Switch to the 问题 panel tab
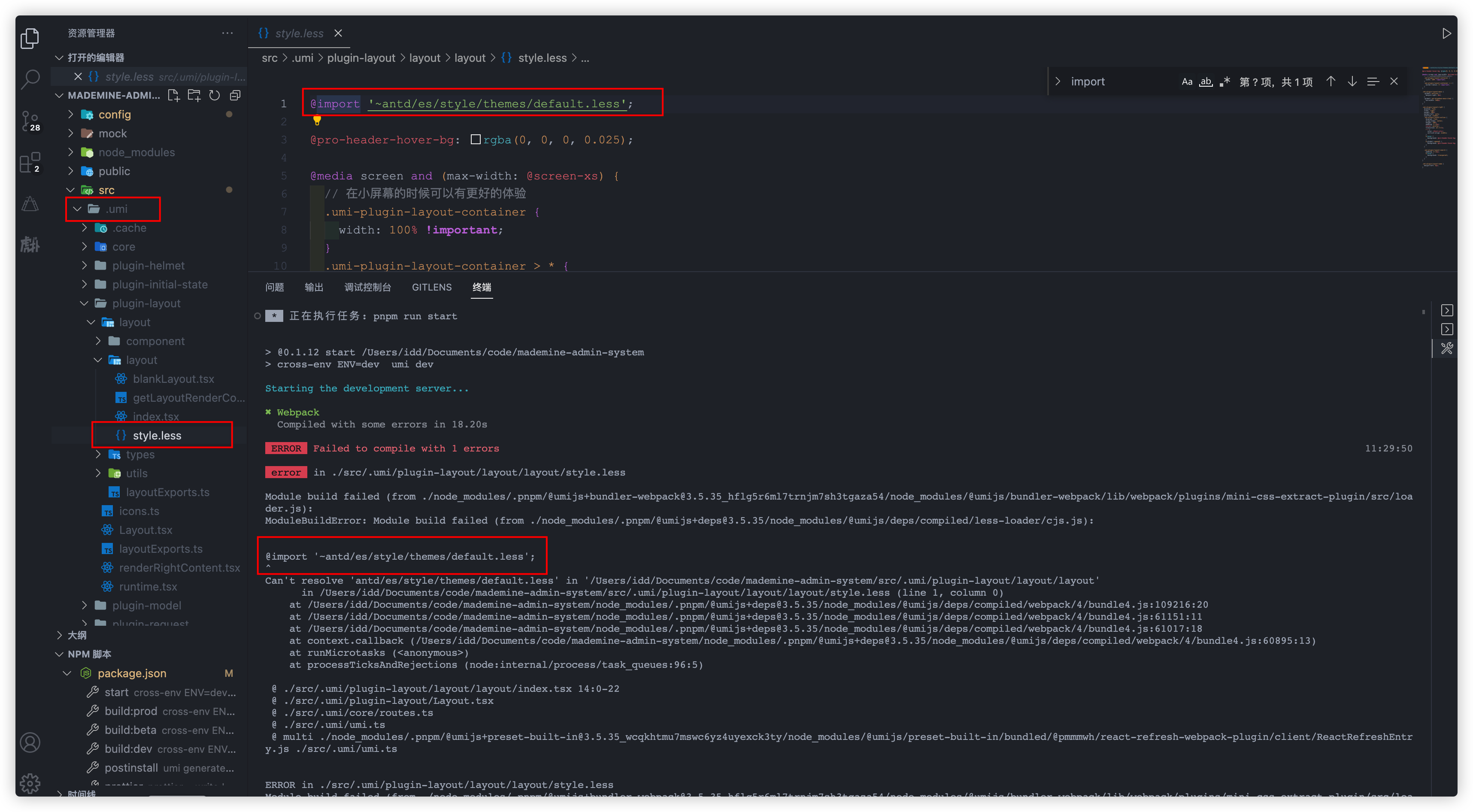The width and height of the screenshot is (1473, 812). point(275,287)
